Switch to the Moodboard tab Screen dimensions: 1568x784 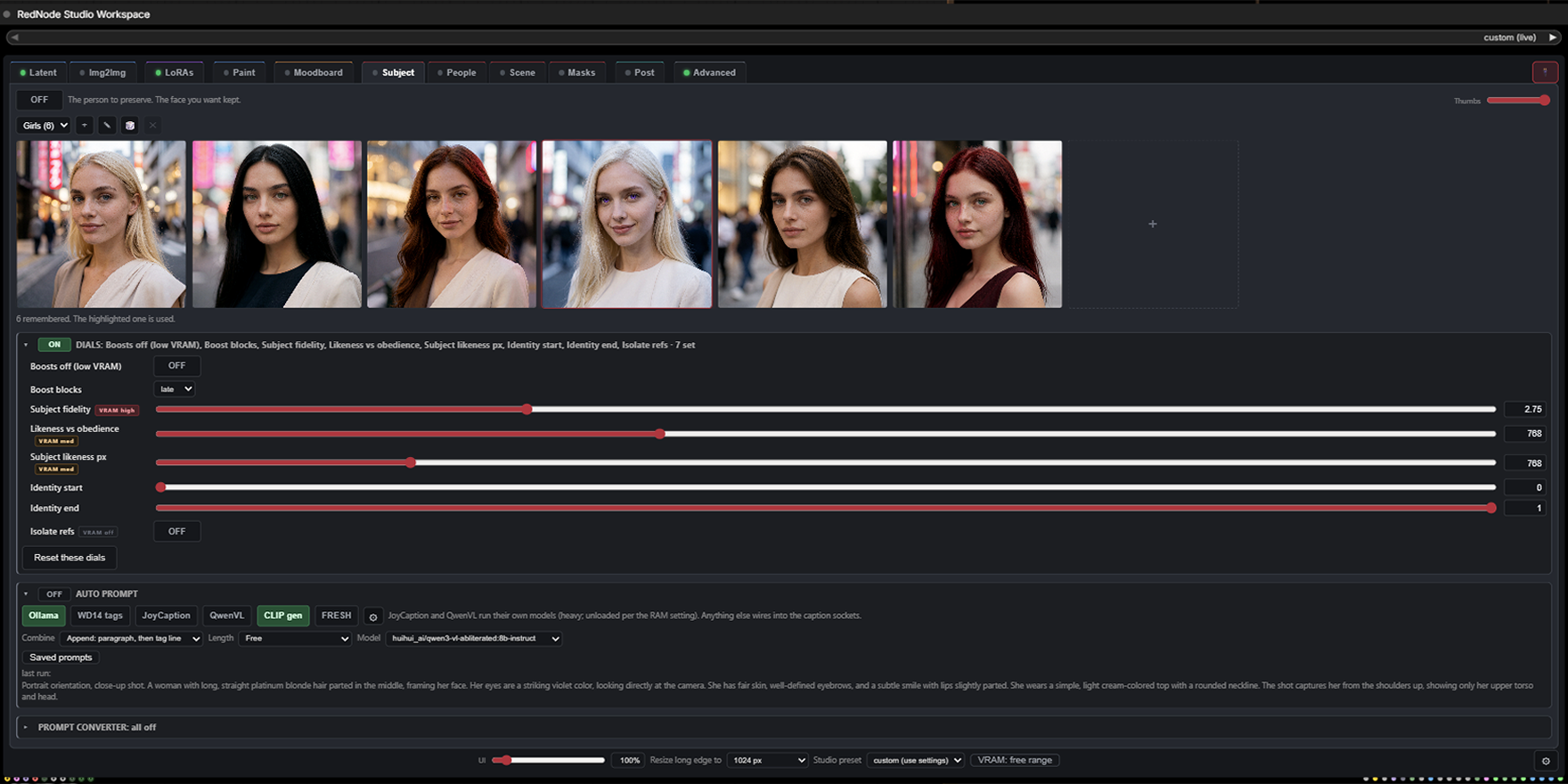[314, 73]
